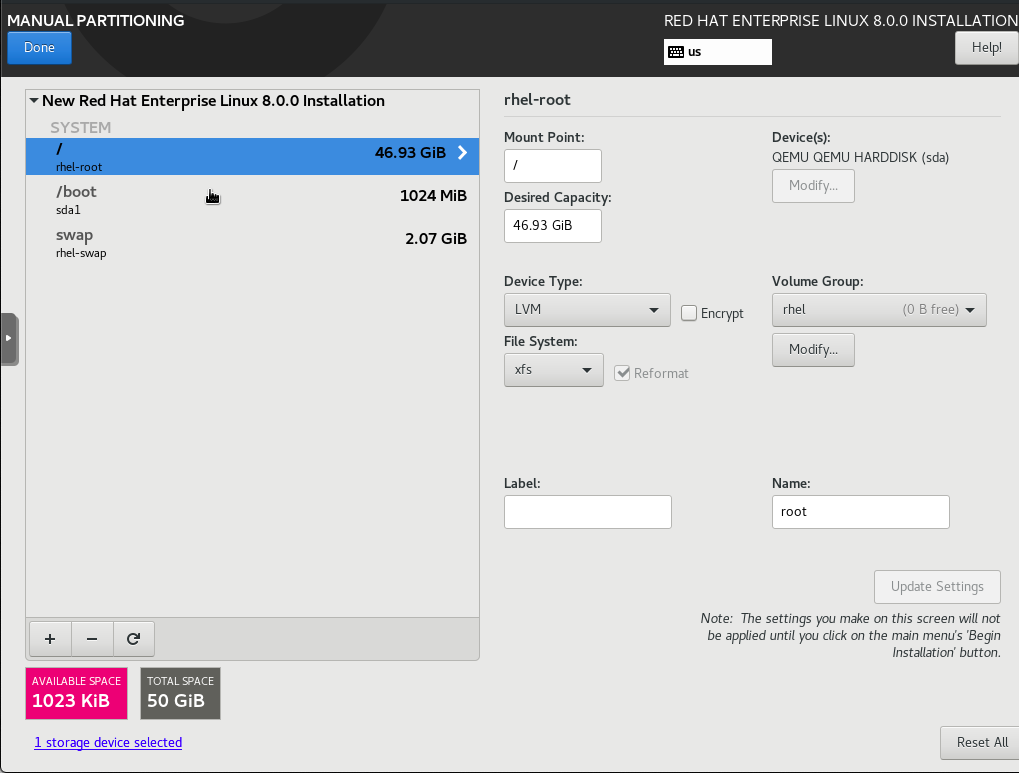Click the remove mount point minus icon
Viewport: 1019px width, 773px height.
click(92, 639)
